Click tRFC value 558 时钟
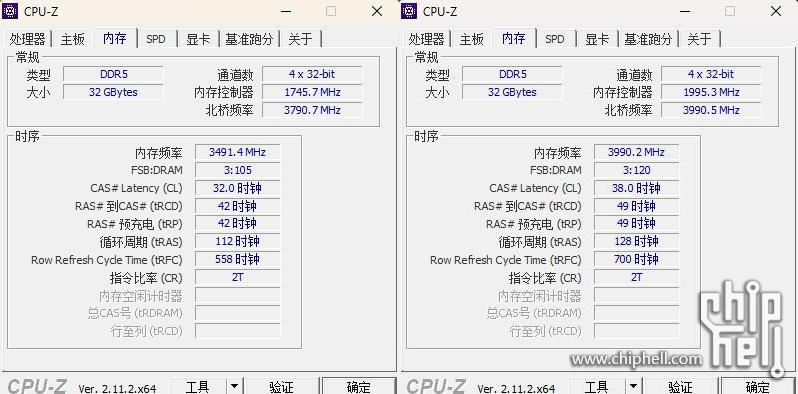798x394 pixels. click(238, 259)
